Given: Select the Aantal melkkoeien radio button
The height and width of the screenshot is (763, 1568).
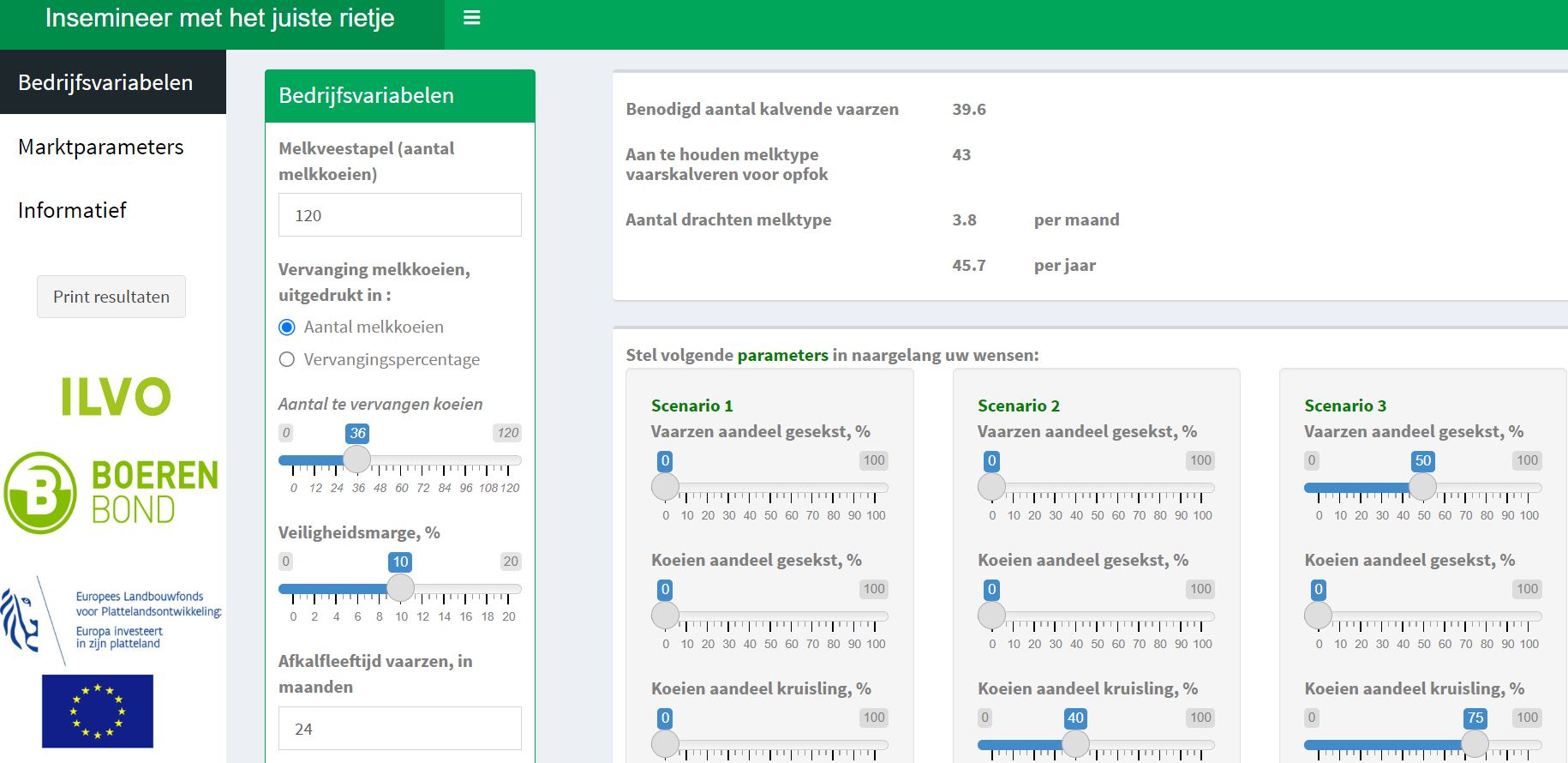Looking at the screenshot, I should [x=287, y=327].
